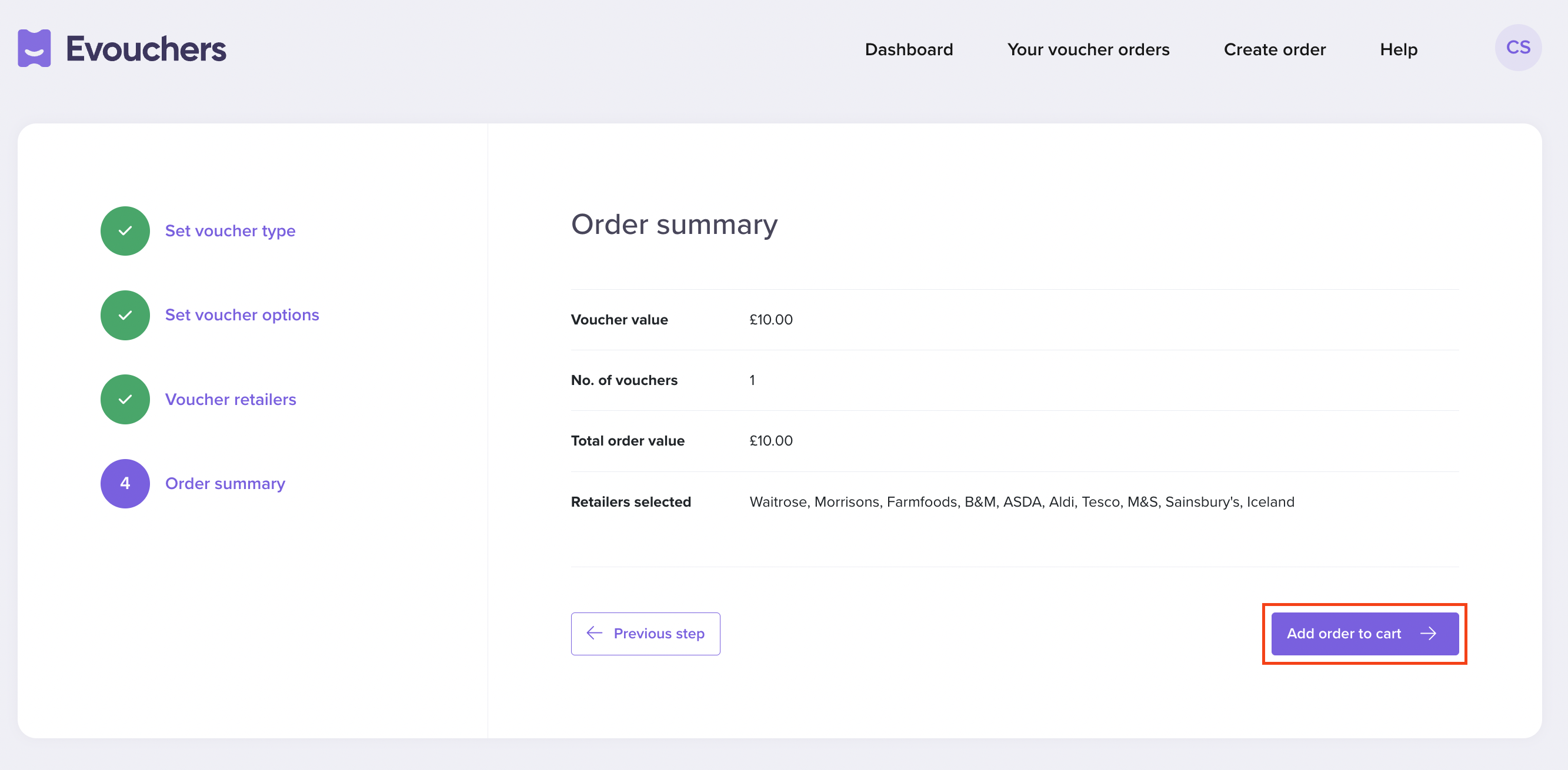Click the Retailers selected label
The width and height of the screenshot is (1568, 770).
pos(630,502)
